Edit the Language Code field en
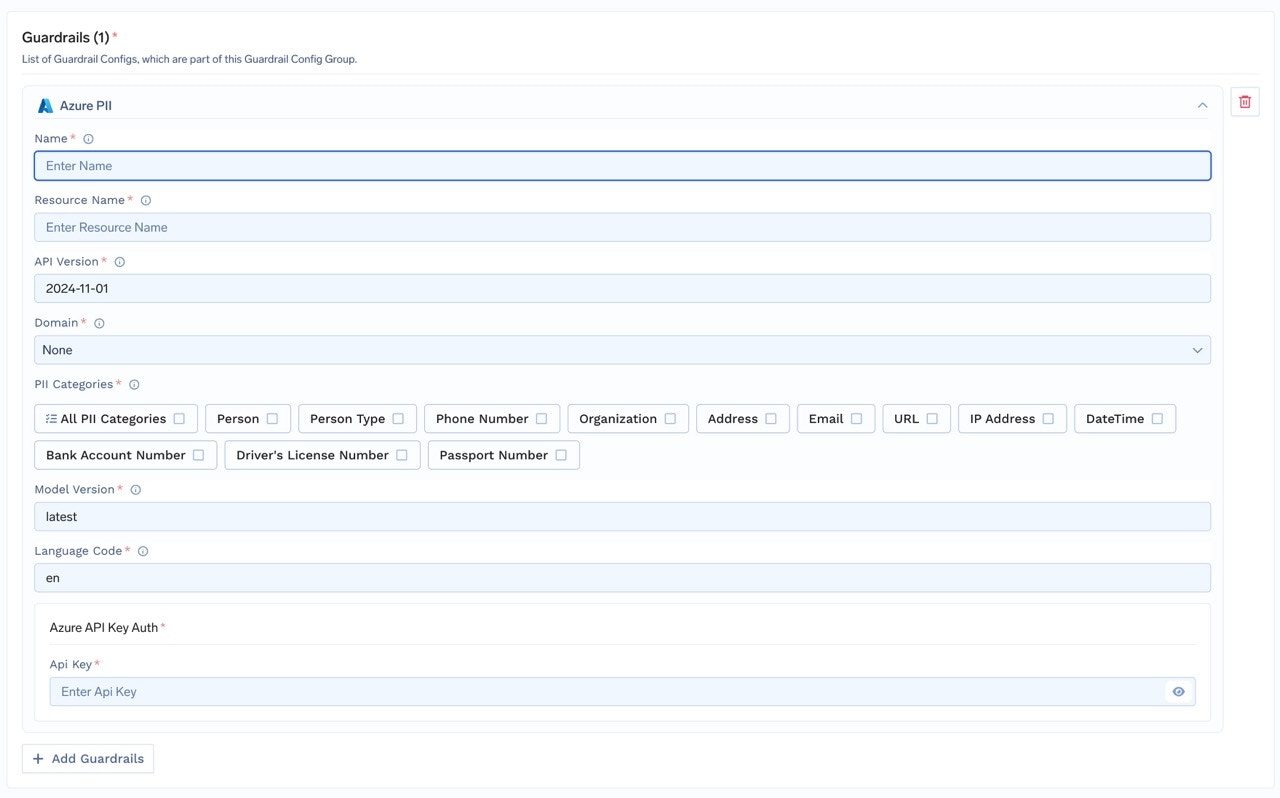 point(622,578)
